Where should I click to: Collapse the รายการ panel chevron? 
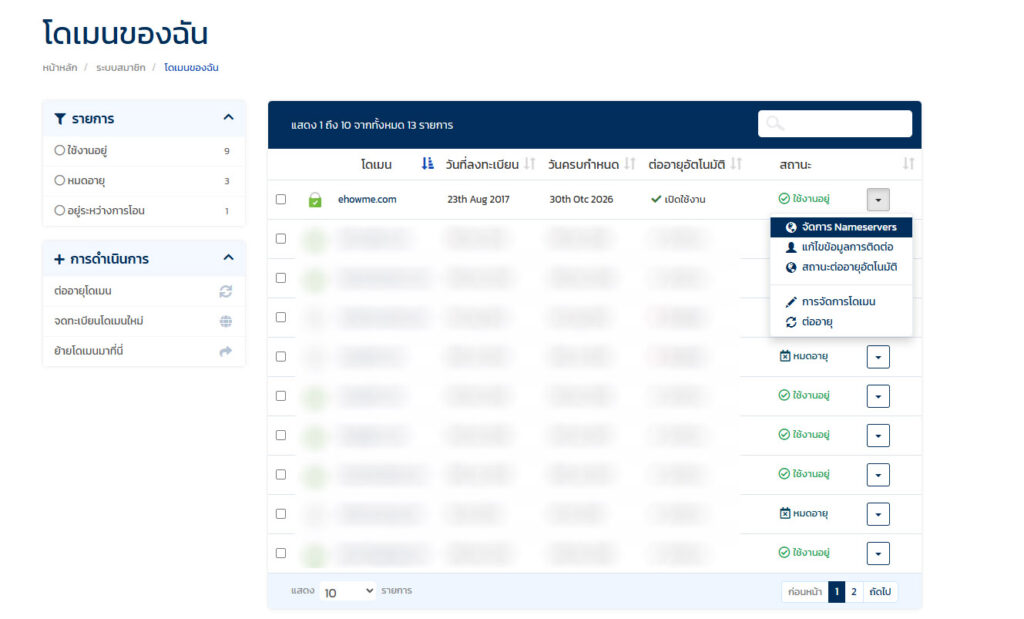[x=228, y=118]
